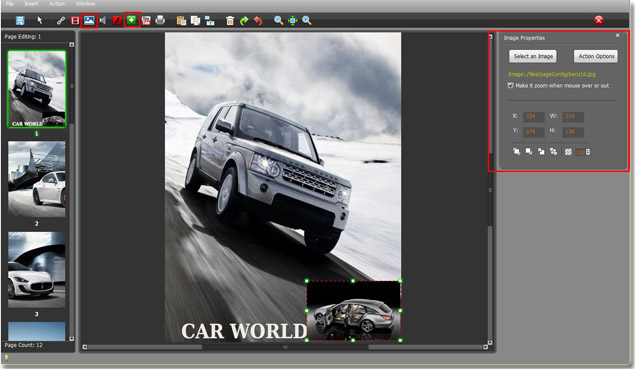Click the 'Page Editing: 1' label

point(23,36)
